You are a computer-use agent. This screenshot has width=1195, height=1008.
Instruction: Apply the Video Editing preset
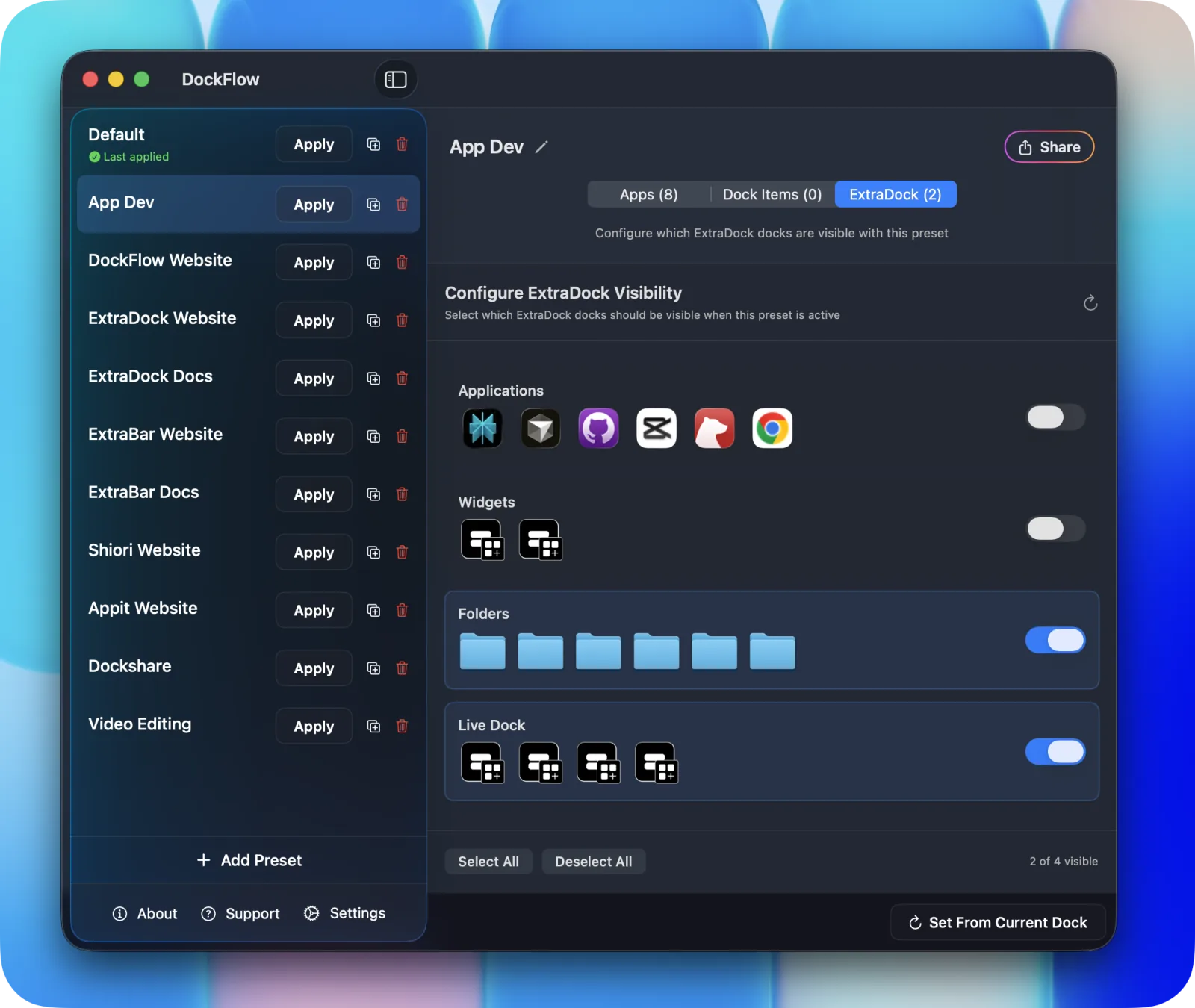point(314,726)
